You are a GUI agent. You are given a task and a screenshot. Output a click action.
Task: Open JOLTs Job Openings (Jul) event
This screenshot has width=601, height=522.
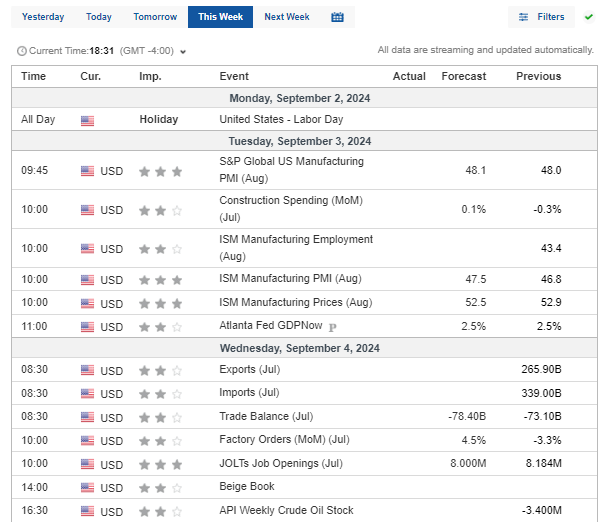pyautogui.click(x=281, y=463)
